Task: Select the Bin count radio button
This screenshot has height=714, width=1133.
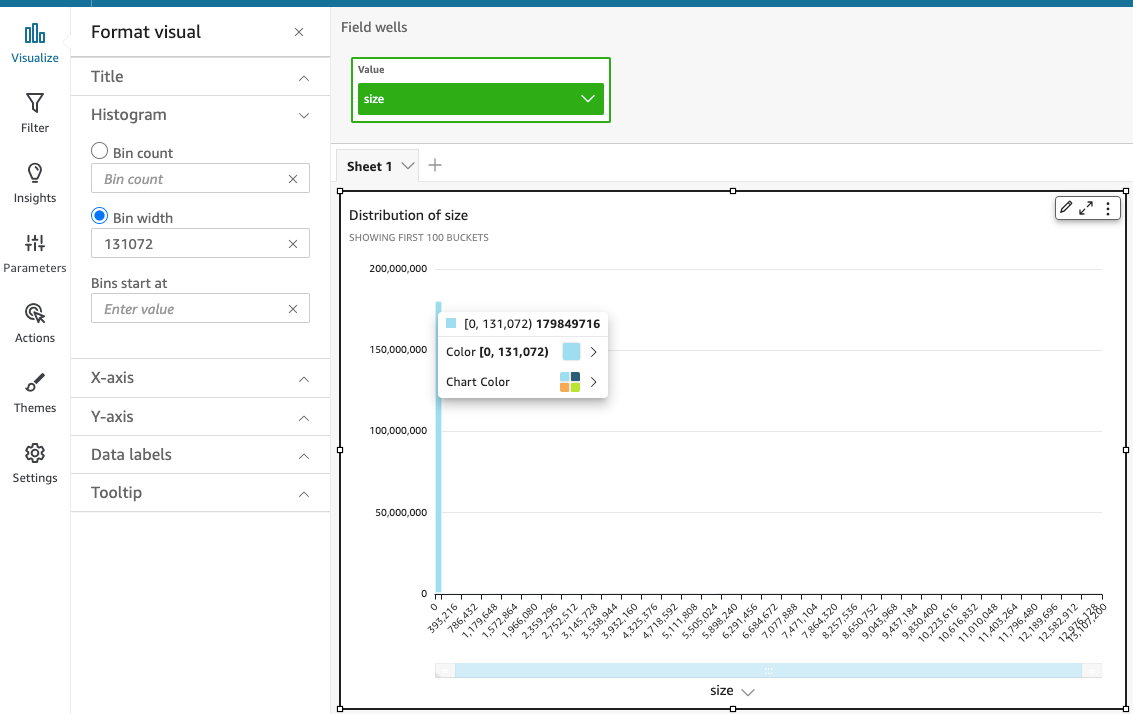Action: pyautogui.click(x=100, y=151)
